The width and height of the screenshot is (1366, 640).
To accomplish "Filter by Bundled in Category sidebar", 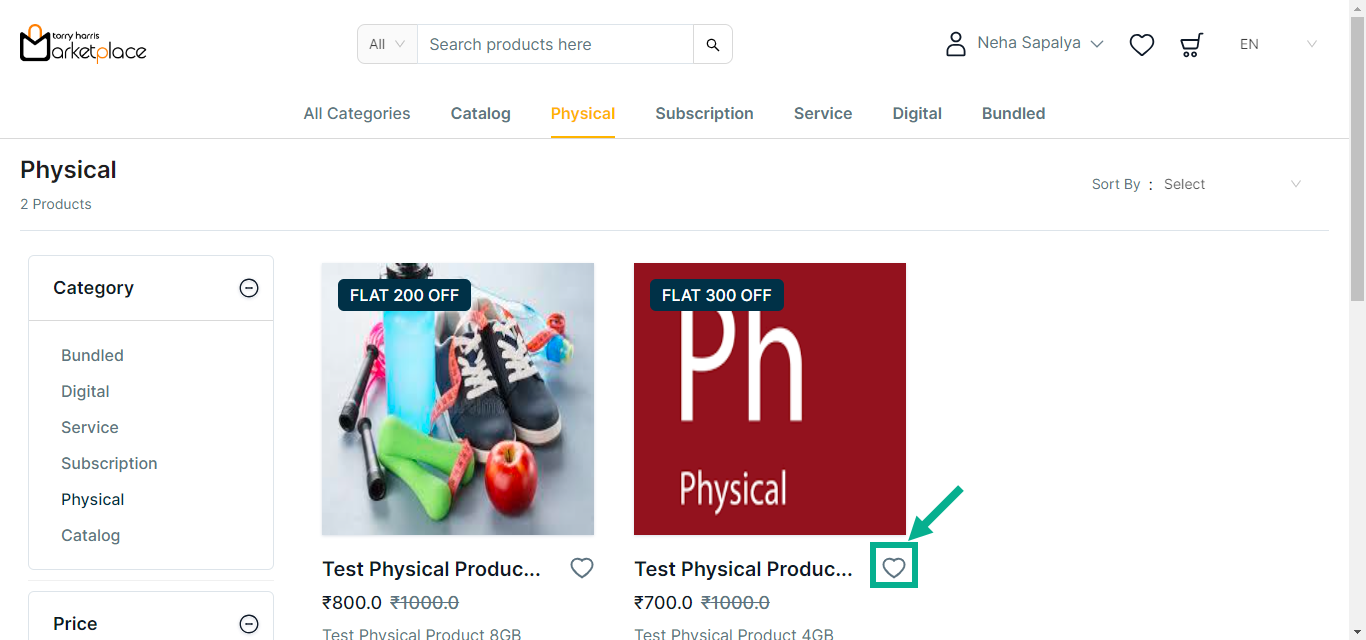I will [92, 356].
